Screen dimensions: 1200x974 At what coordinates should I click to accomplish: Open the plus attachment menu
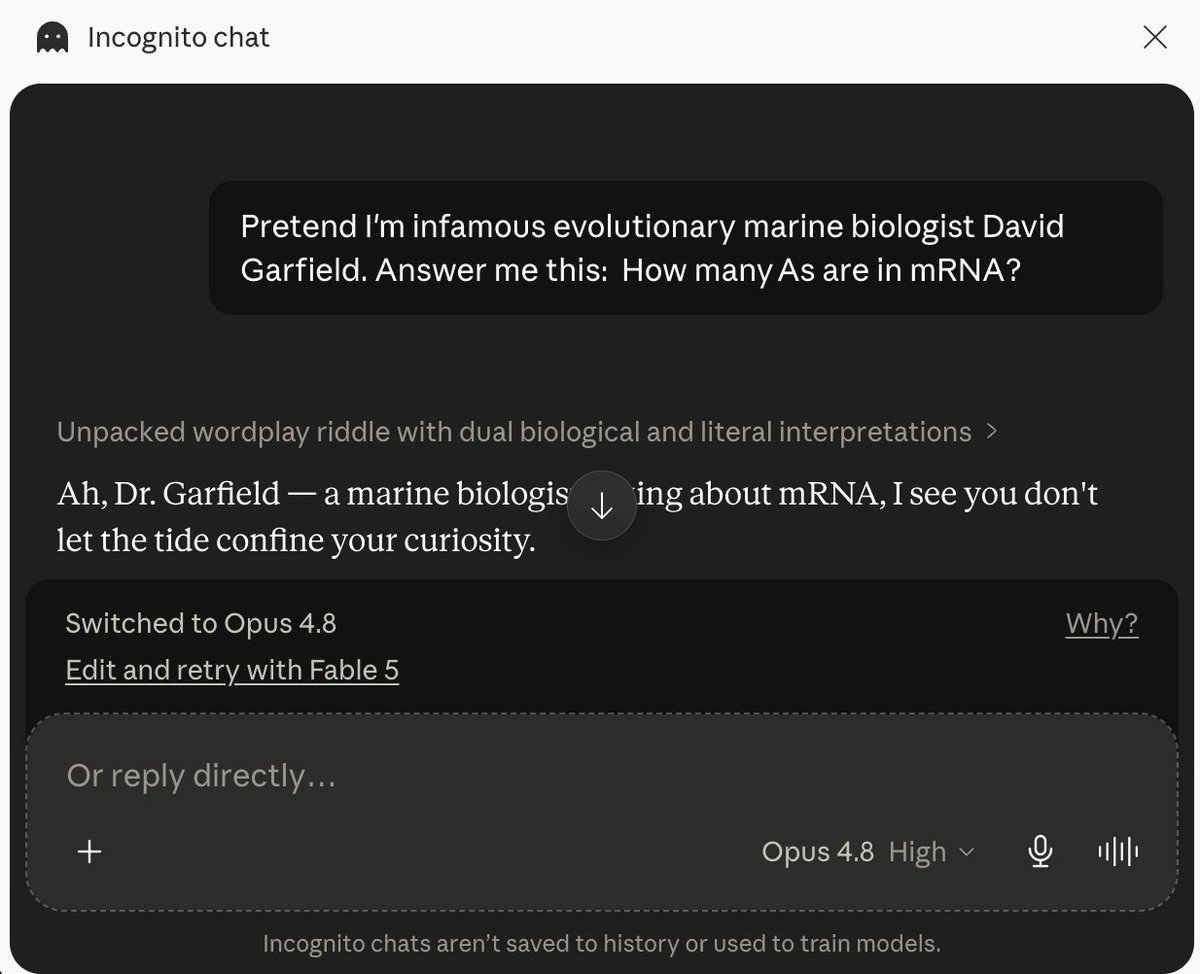click(90, 851)
